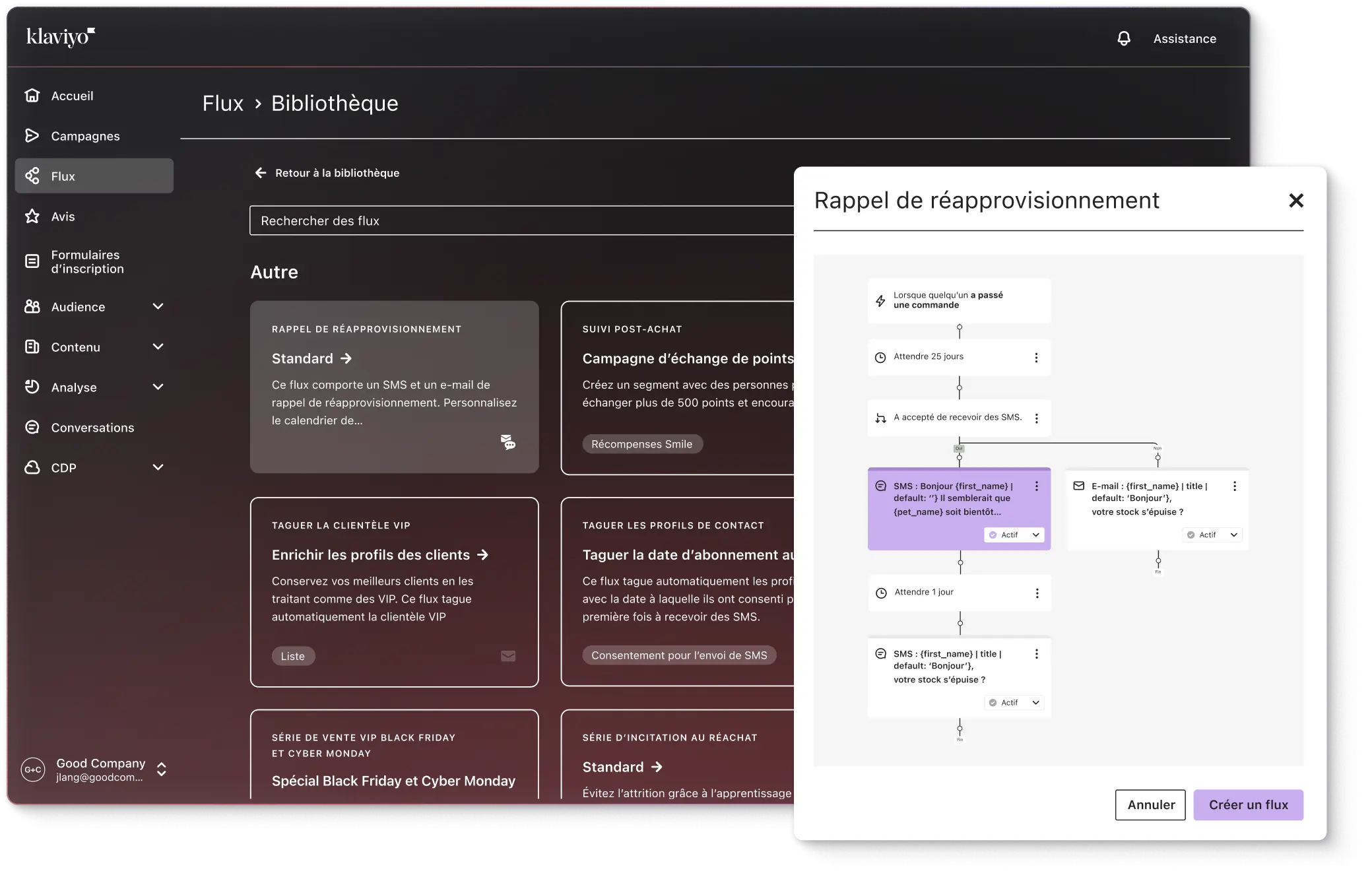
Task: Click the Annuler button
Action: tap(1150, 805)
